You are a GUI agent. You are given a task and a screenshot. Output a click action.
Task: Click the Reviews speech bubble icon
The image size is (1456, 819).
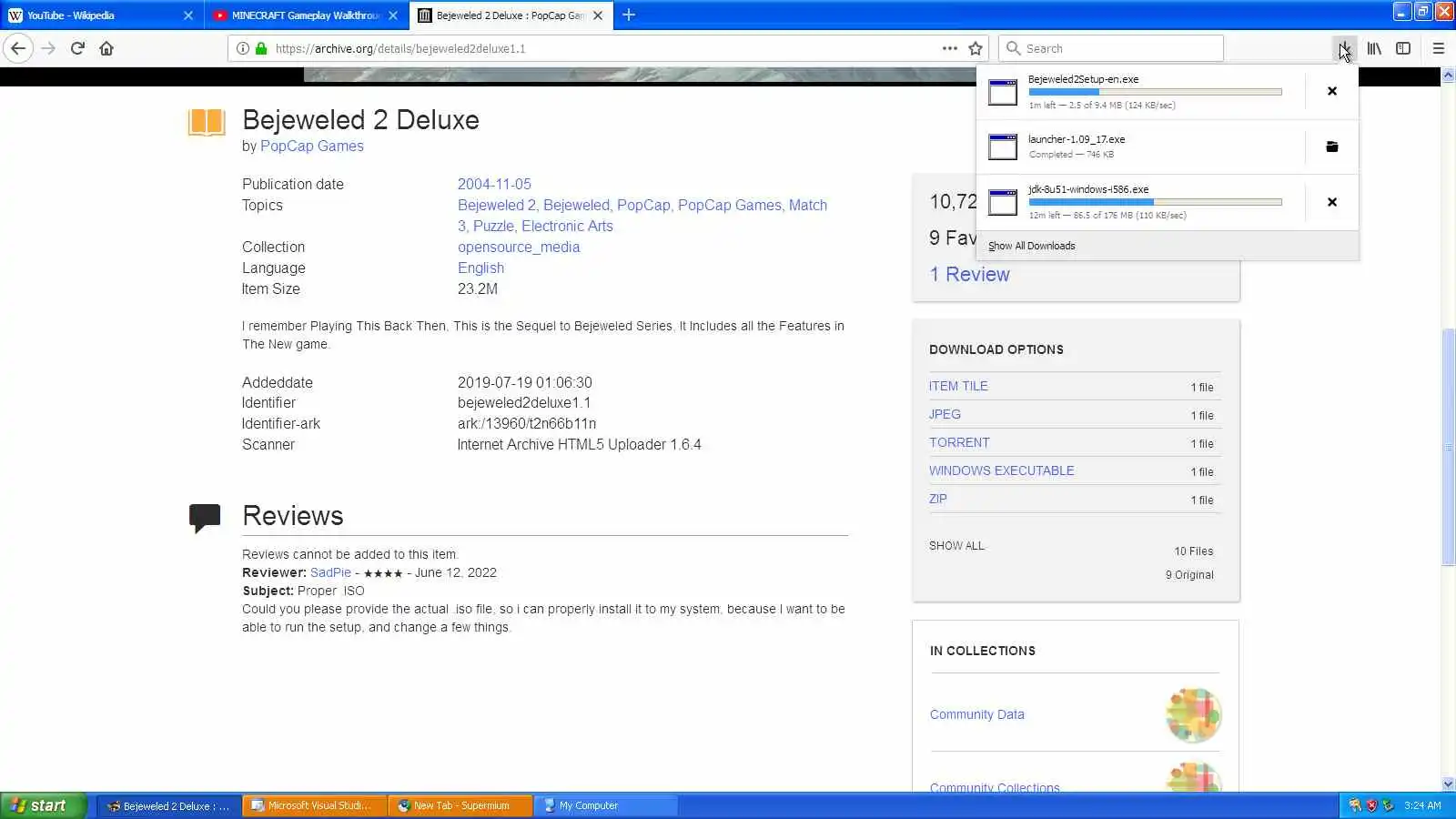pyautogui.click(x=205, y=518)
